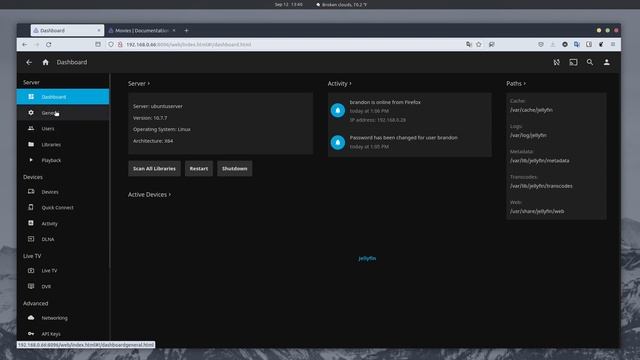Image resolution: width=640 pixels, height=360 pixels.
Task: Click the /var/lib/jellyfin/transcodes path
Action: [x=541, y=186]
